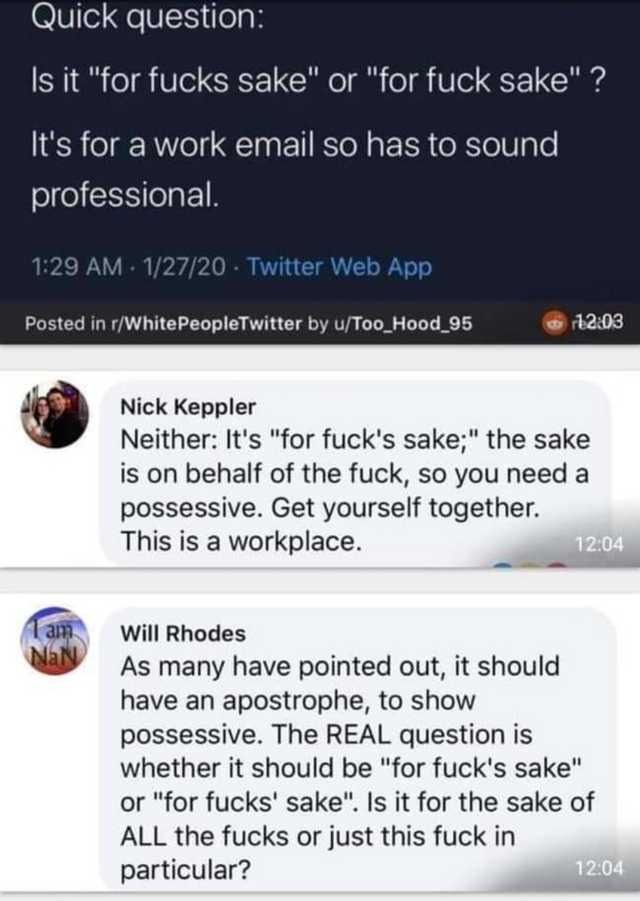Screen dimensions: 640x901
Task: Click the Reddit logo icon
Action: [554, 324]
